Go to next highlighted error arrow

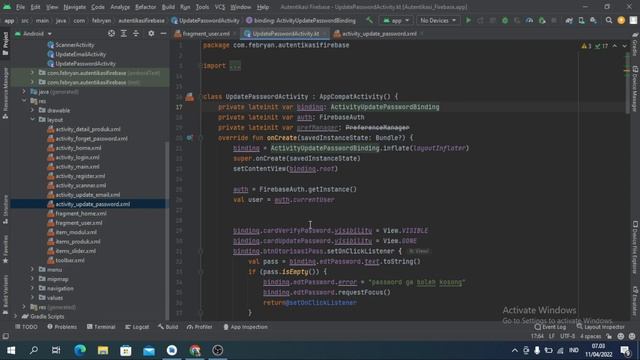[x=624, y=46]
